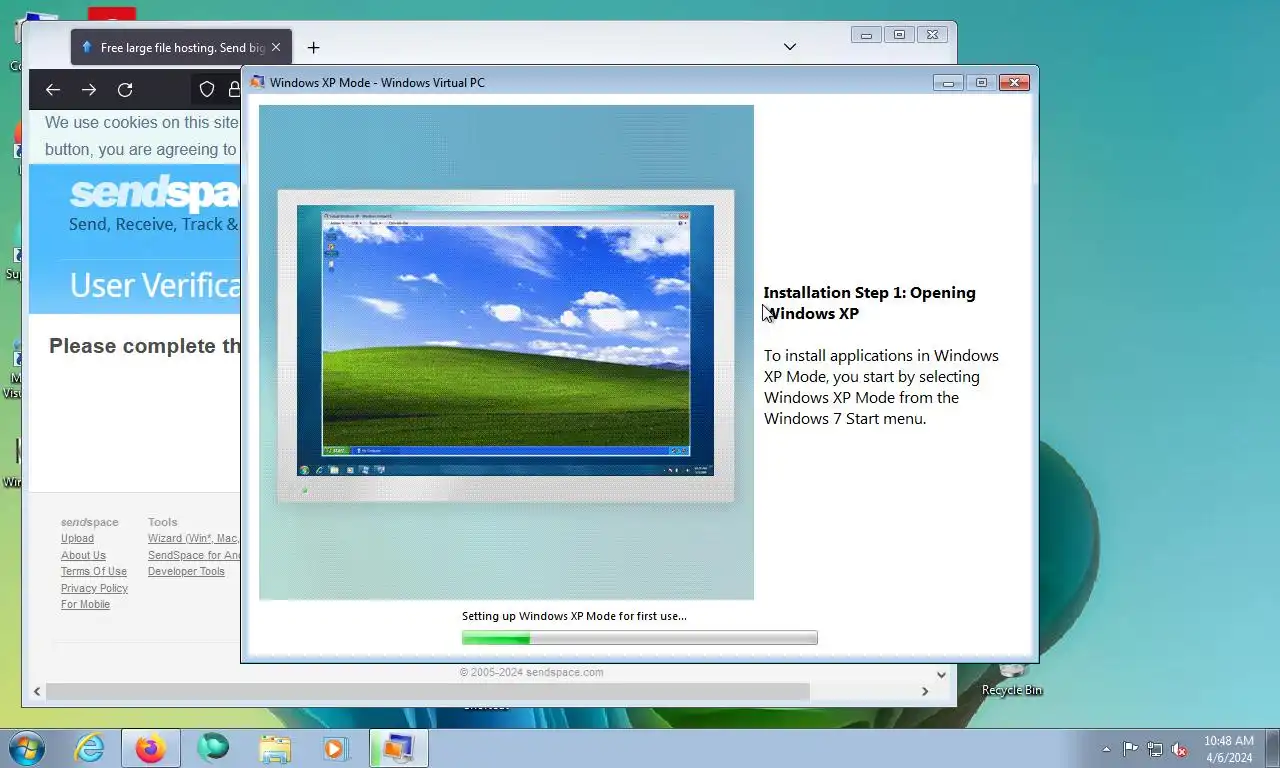Click the setup progress bar
This screenshot has height=768, width=1280.
pos(639,638)
